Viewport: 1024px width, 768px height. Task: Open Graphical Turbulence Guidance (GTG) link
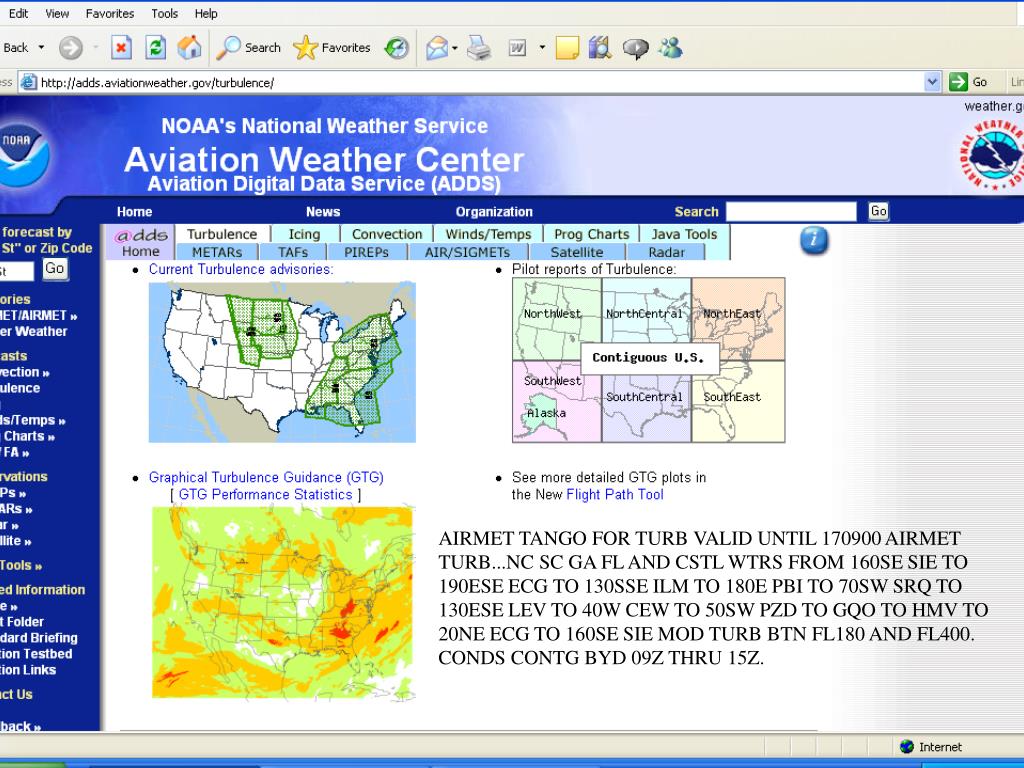[266, 477]
